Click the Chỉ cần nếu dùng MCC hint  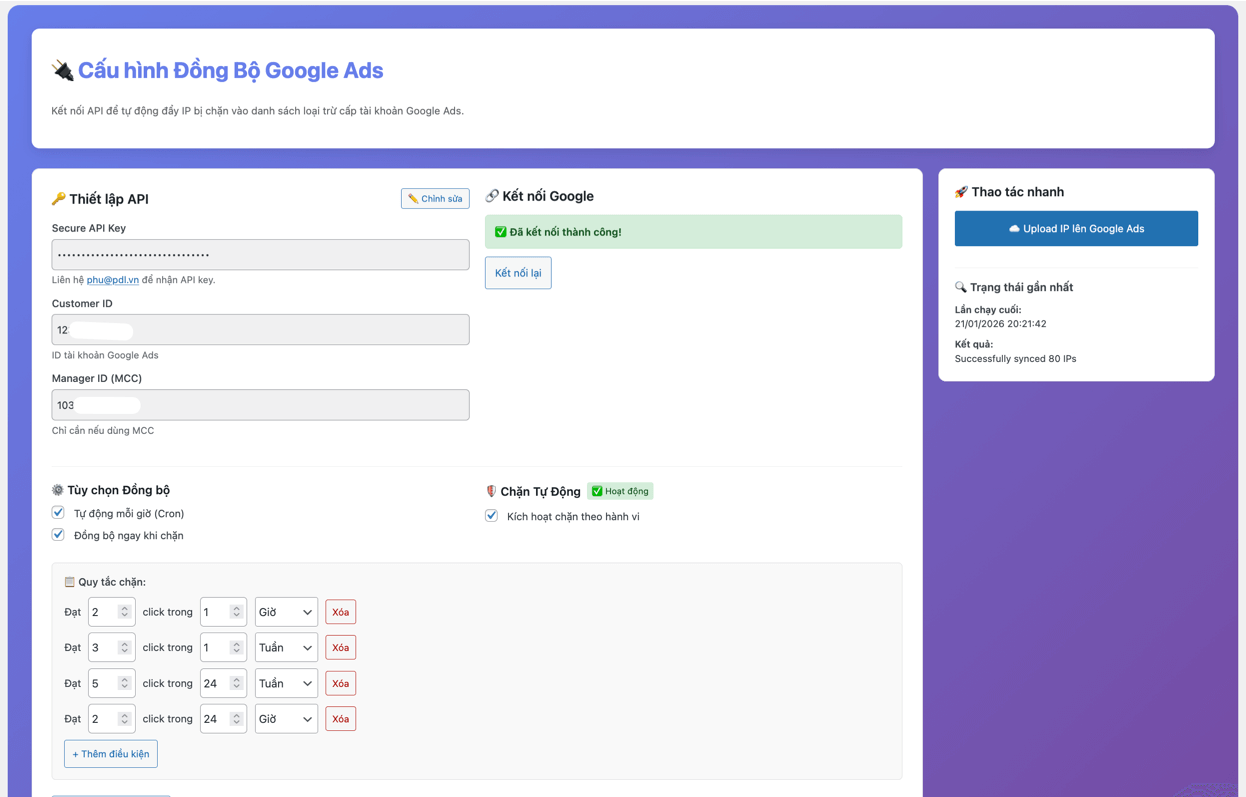pyautogui.click(x=103, y=431)
